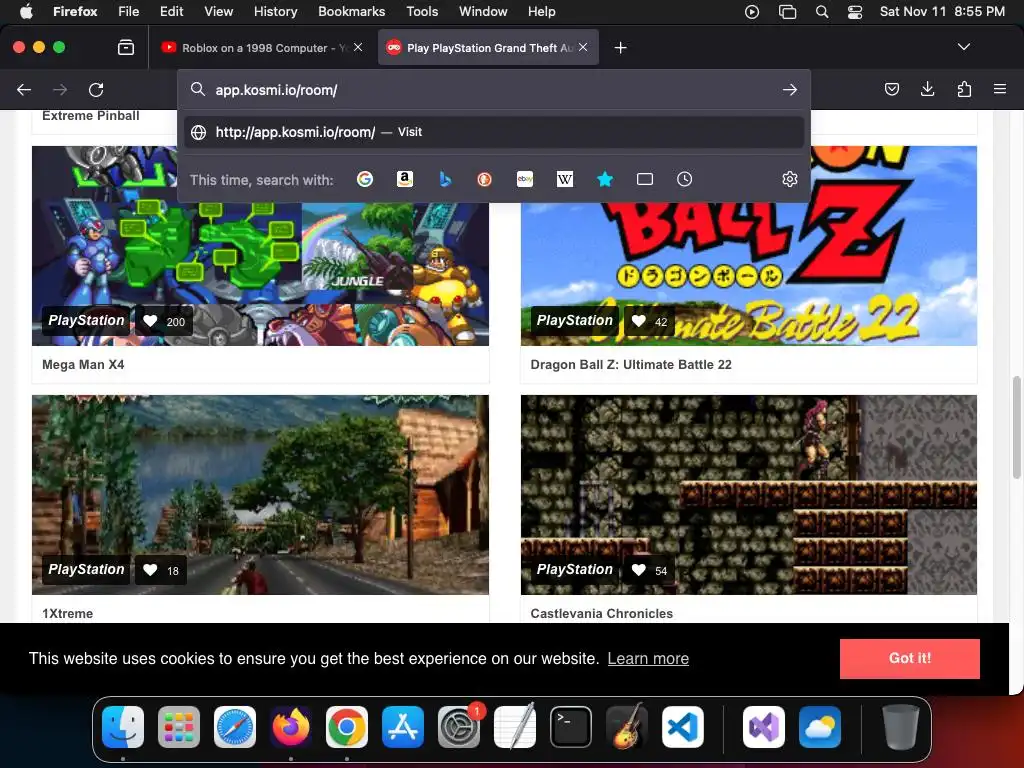
Task: Search open tabs using the tab icon
Action: (x=645, y=179)
